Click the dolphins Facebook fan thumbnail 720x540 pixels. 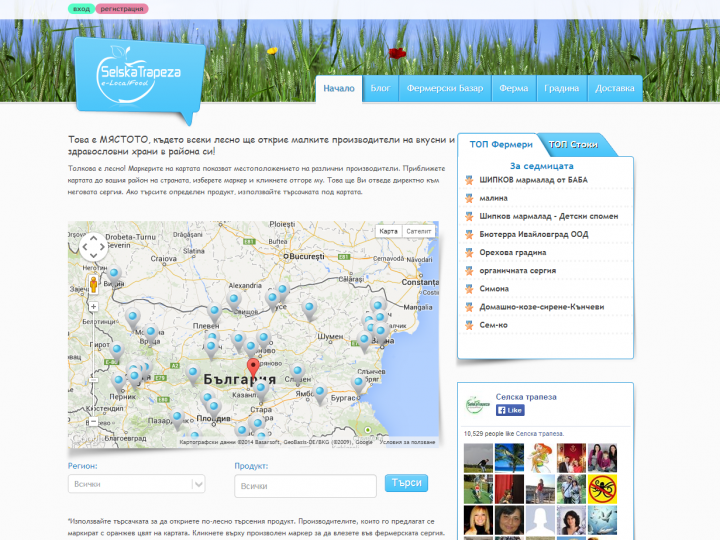(x=602, y=520)
